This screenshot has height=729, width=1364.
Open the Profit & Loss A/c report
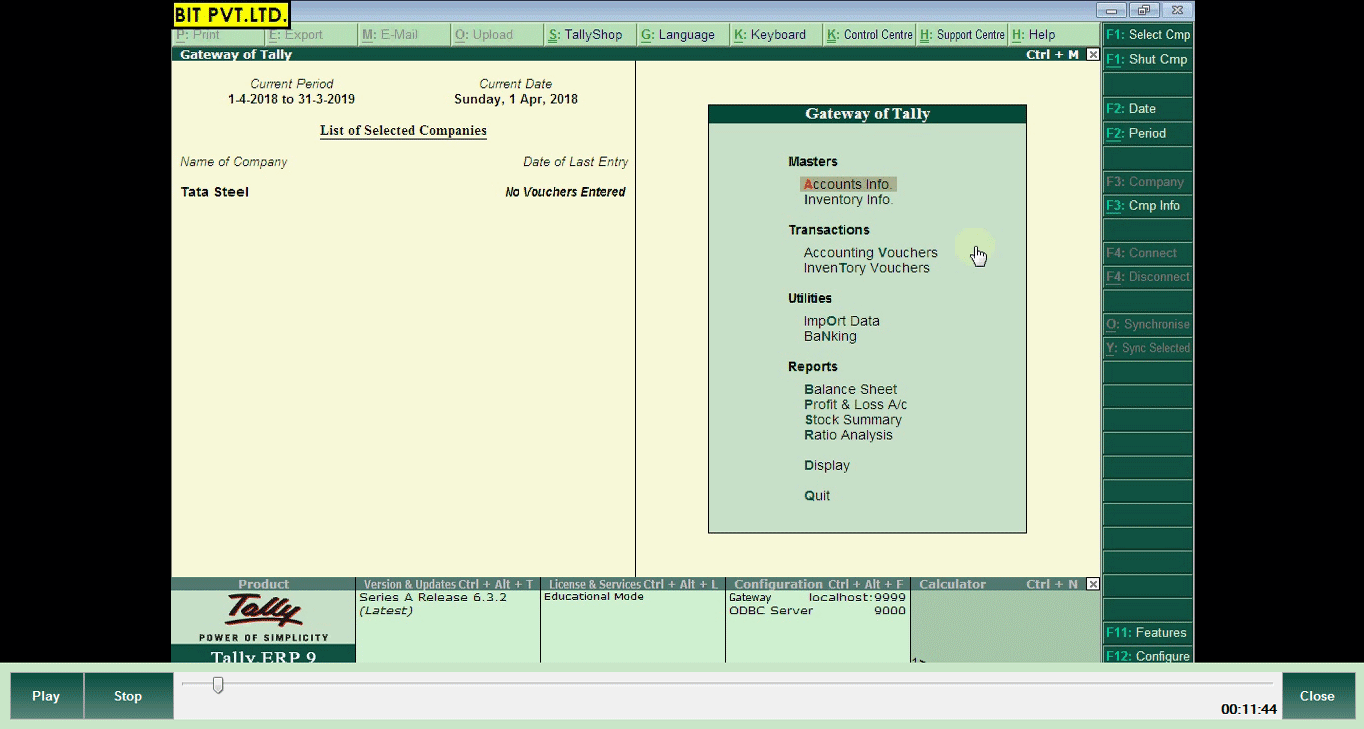click(x=856, y=405)
